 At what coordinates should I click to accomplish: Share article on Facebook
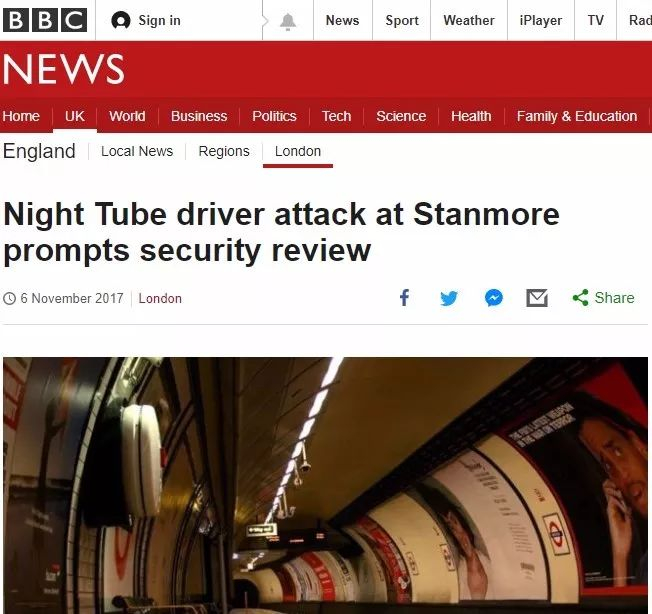[x=404, y=298]
